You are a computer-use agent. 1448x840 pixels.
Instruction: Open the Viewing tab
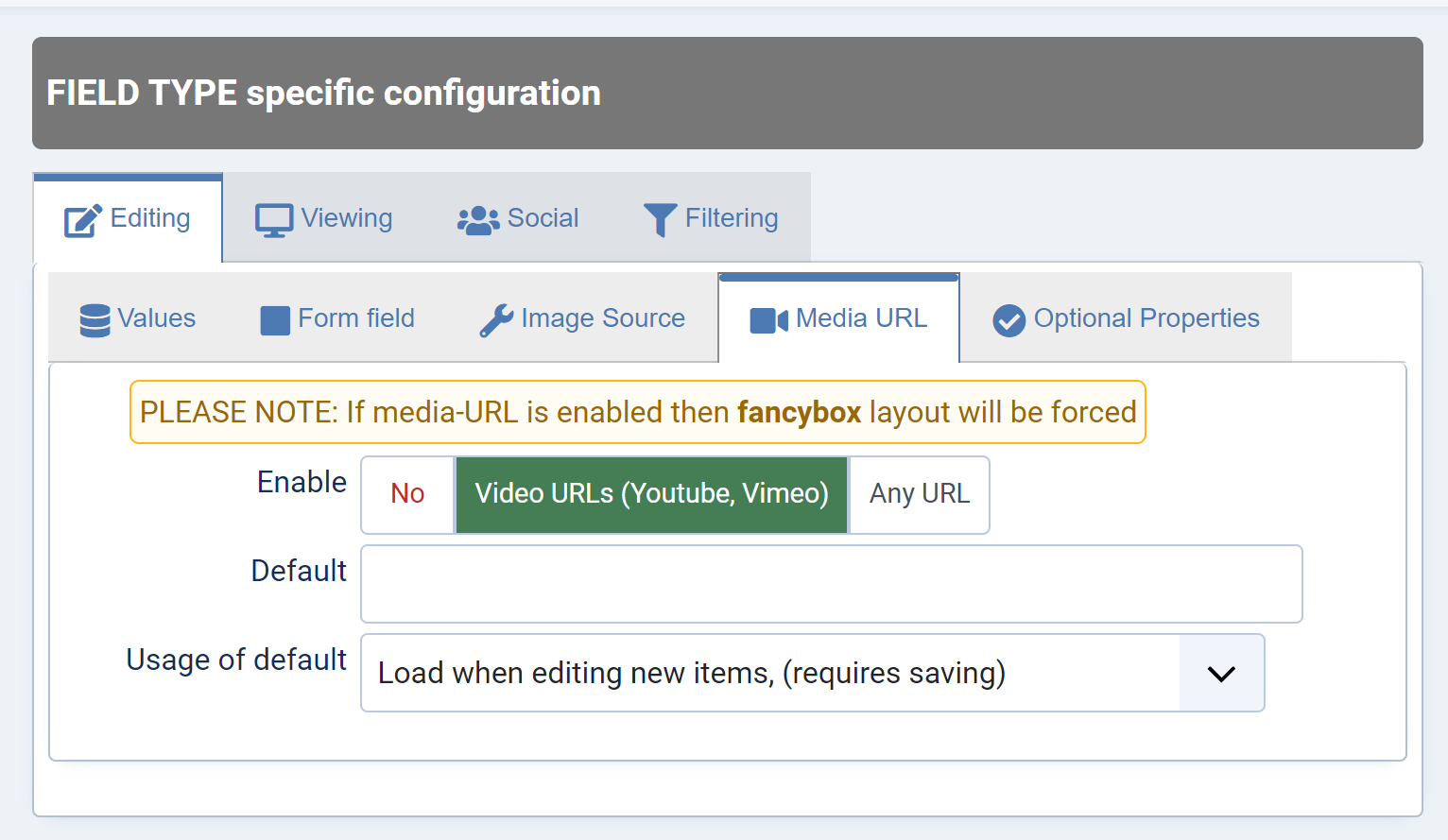(x=323, y=218)
